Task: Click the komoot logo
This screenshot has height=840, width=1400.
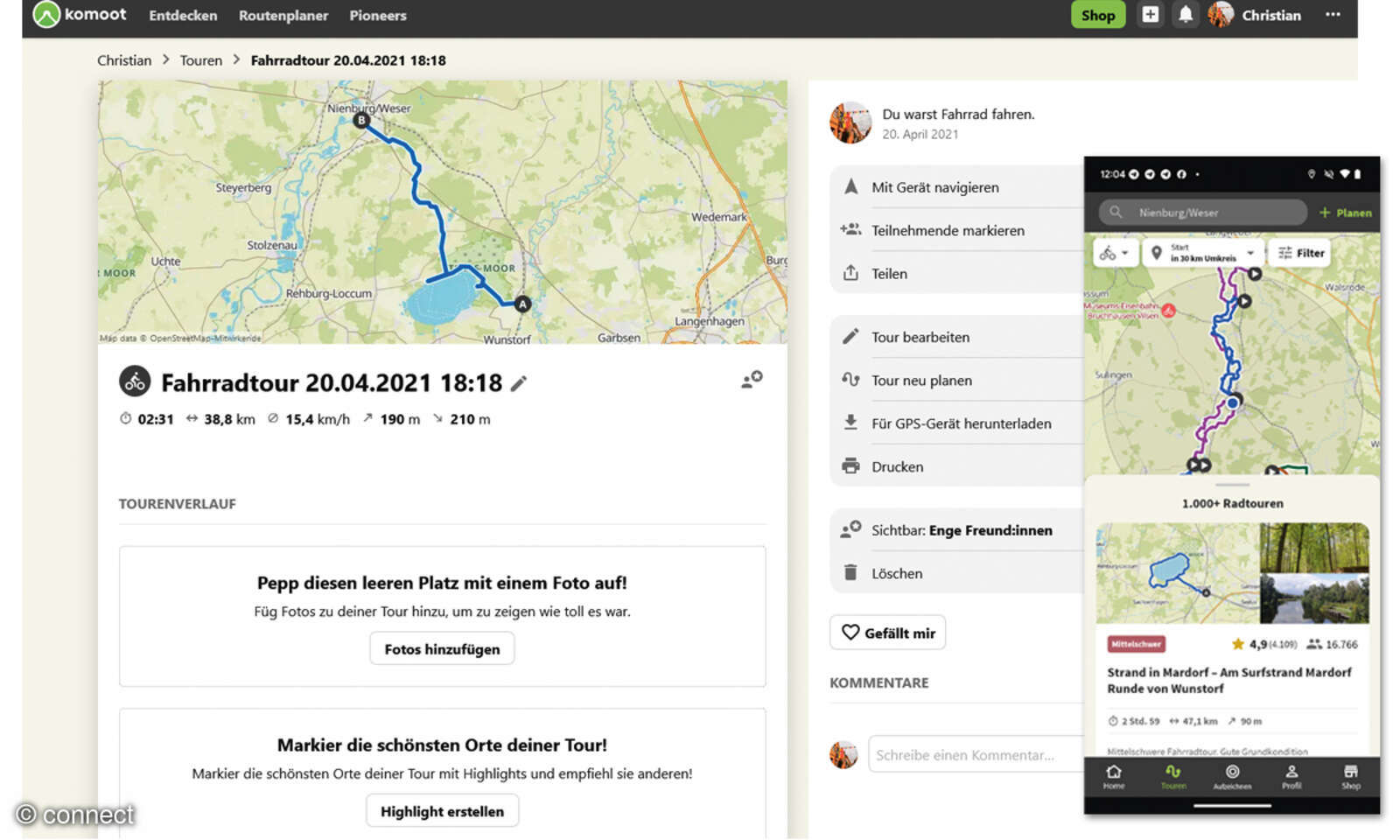Action: (x=80, y=15)
